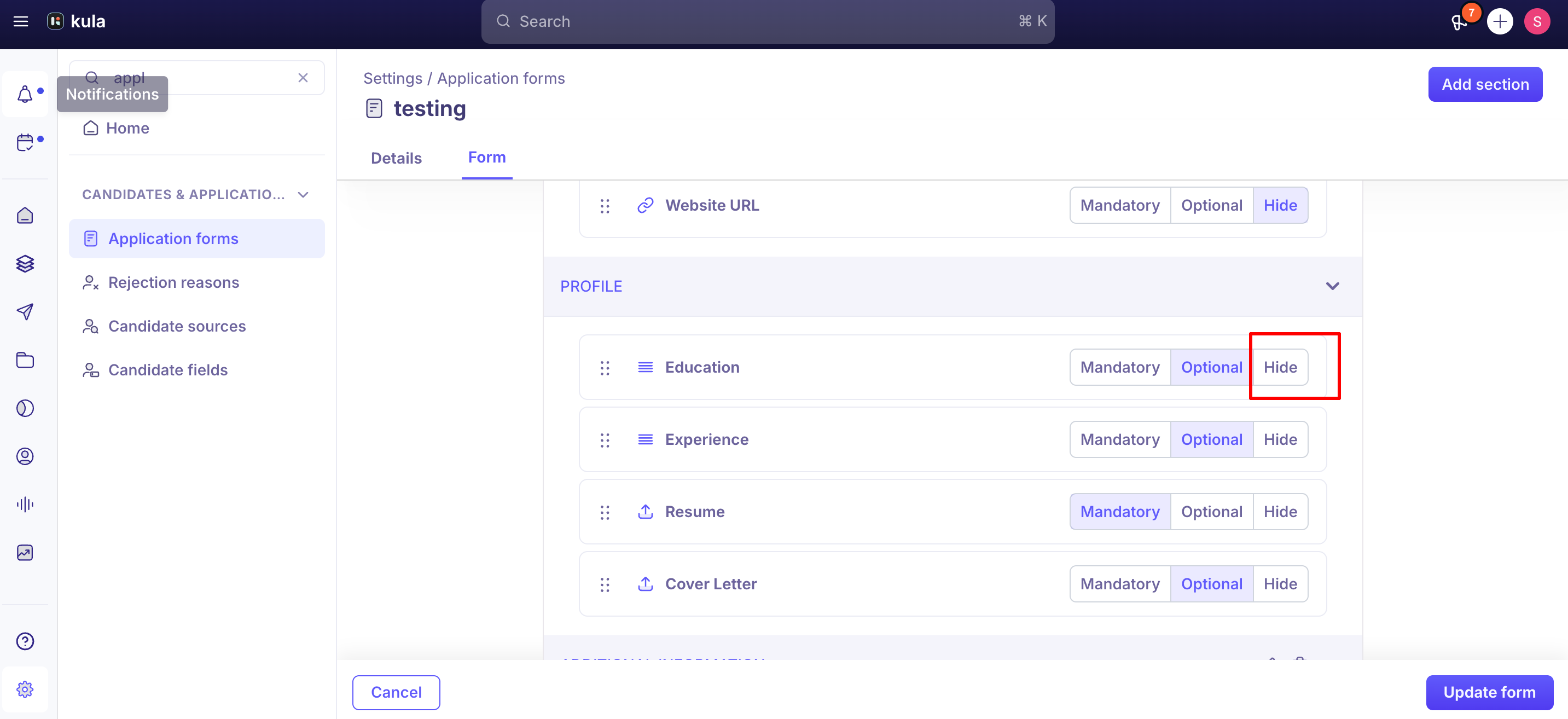
Task: Cancel editing the form
Action: [x=396, y=692]
